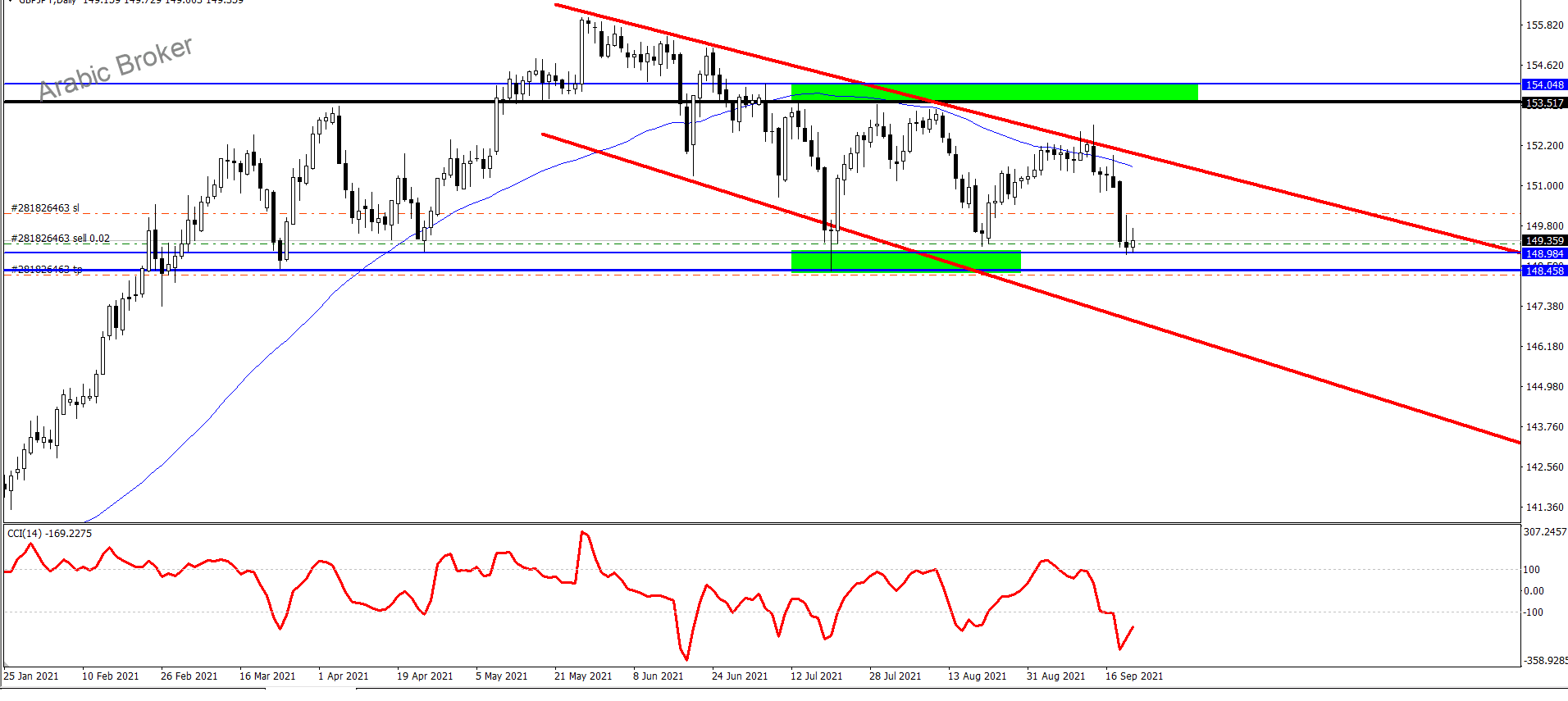Click the "#281826463 sell 0.02" order label
Viewport: 1568px width, 701px height.
click(x=60, y=239)
